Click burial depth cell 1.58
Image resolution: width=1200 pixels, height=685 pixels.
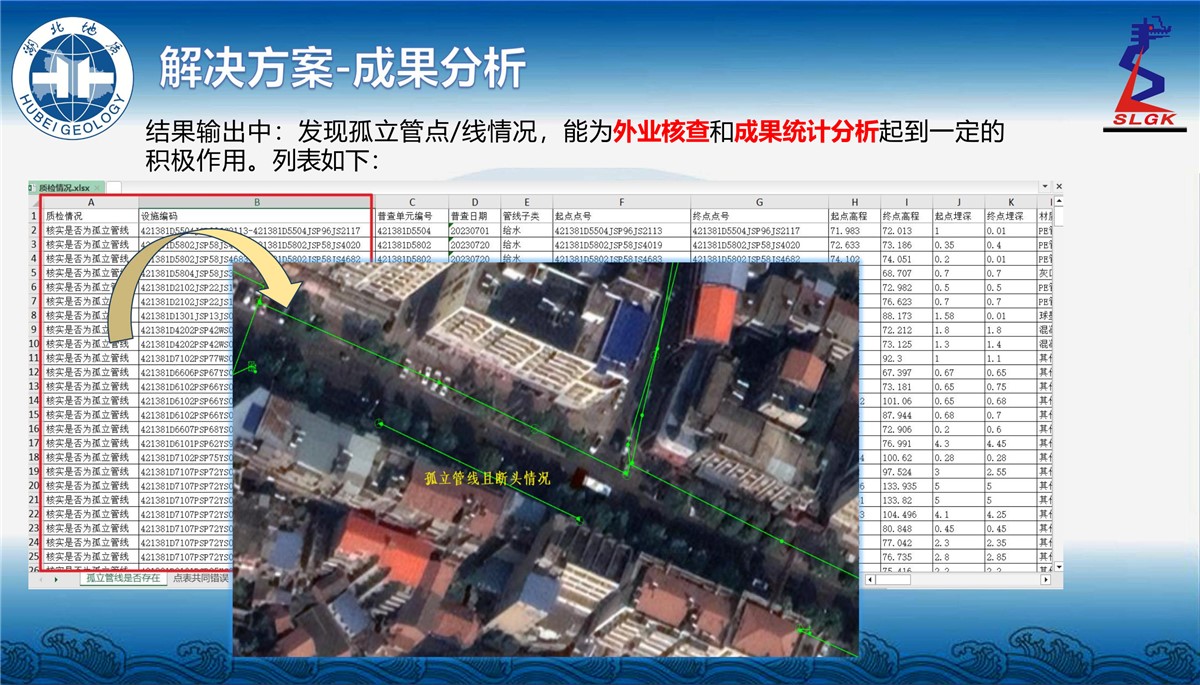pos(958,315)
